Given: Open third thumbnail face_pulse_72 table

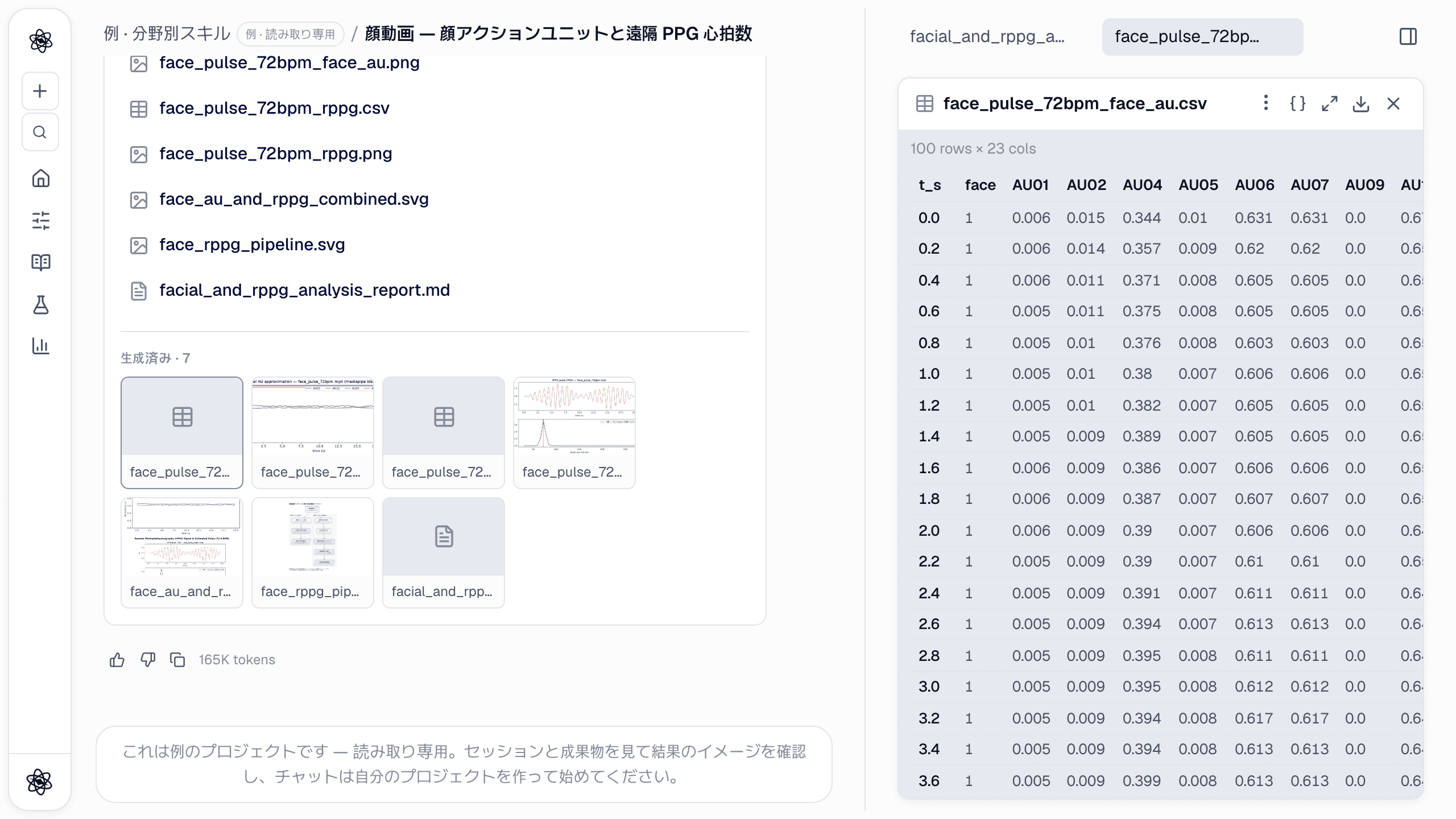Looking at the screenshot, I should click(444, 432).
